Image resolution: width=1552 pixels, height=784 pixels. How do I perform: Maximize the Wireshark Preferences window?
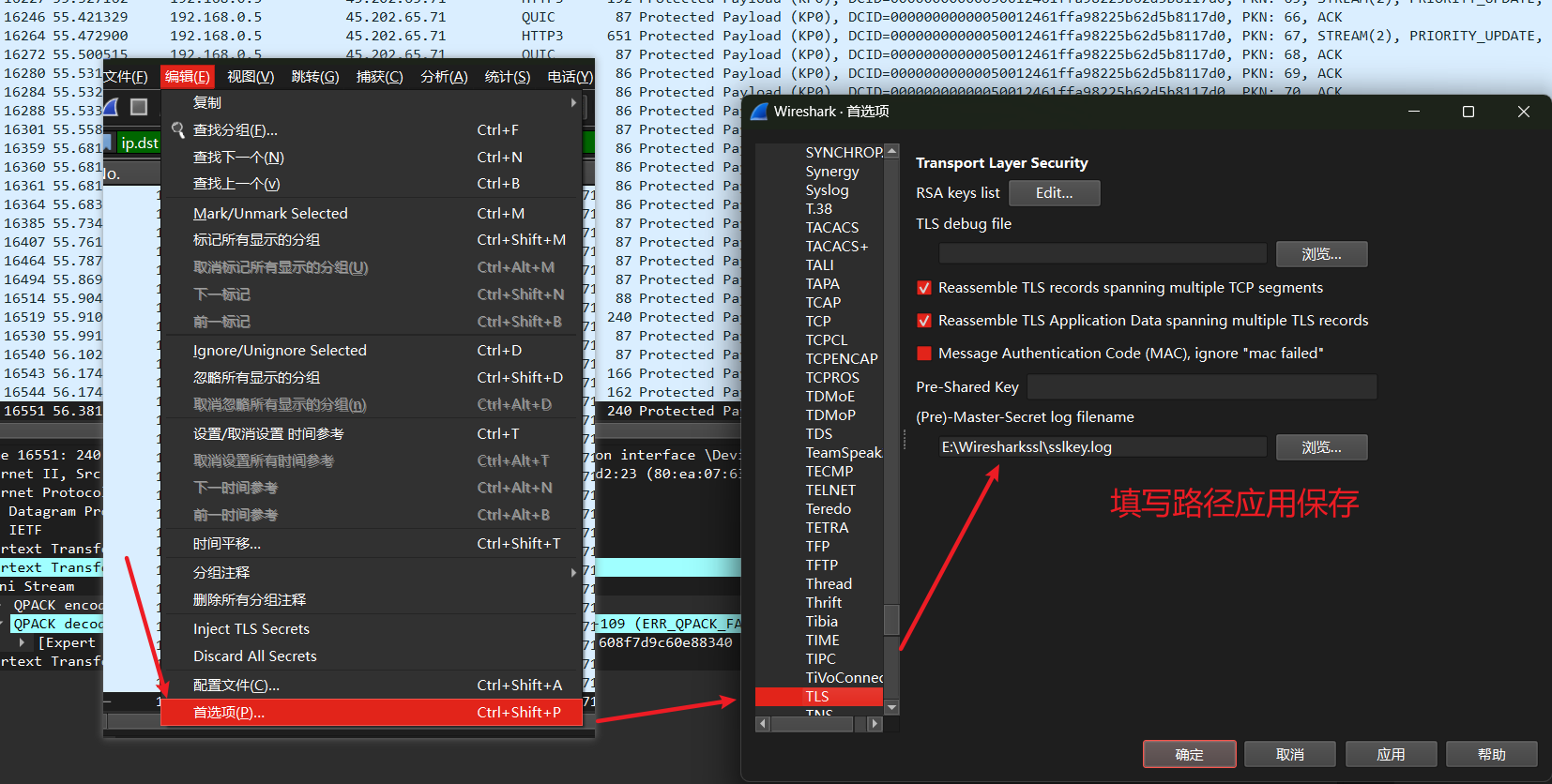pos(1468,112)
